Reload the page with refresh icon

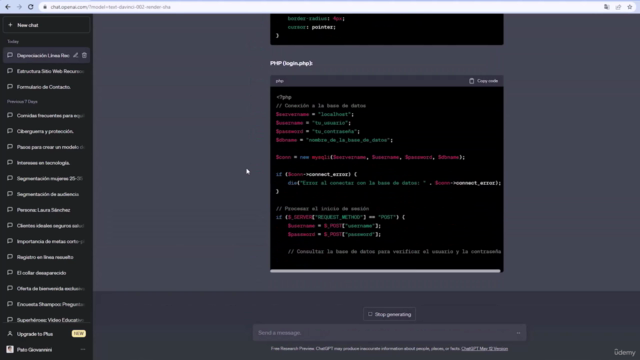click(x=31, y=7)
